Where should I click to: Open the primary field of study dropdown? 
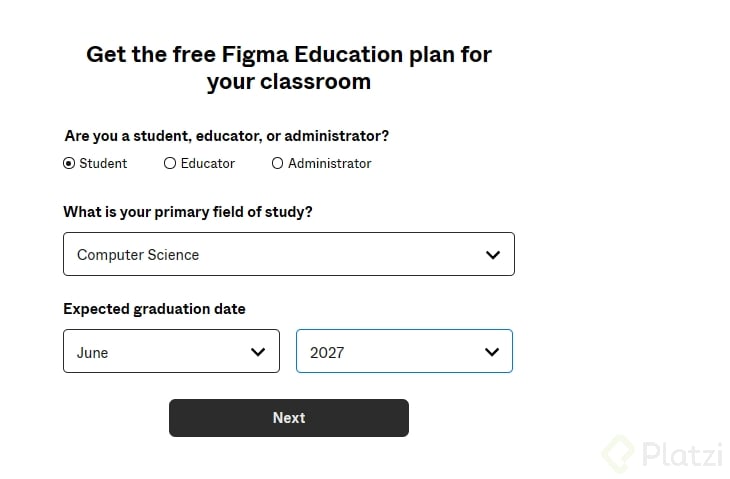pos(288,254)
